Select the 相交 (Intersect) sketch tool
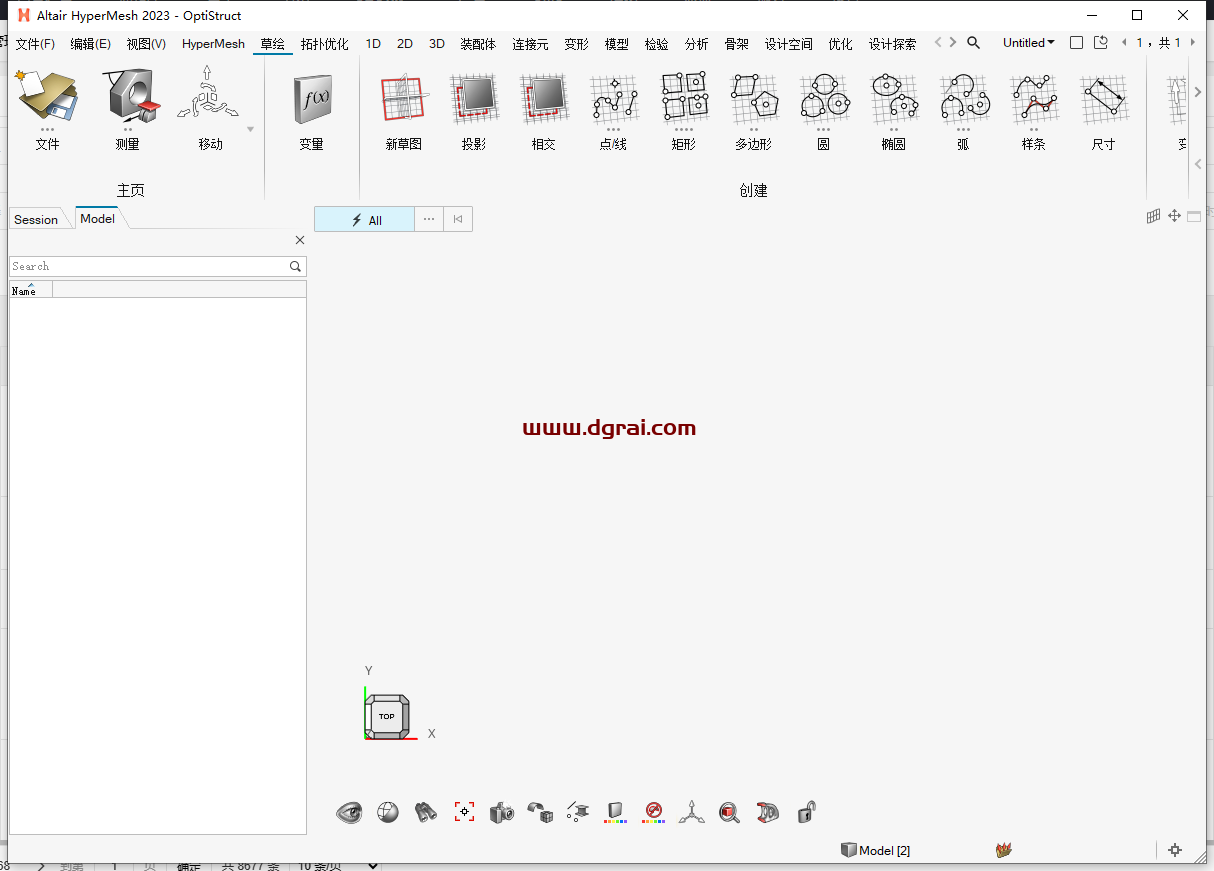 point(544,100)
